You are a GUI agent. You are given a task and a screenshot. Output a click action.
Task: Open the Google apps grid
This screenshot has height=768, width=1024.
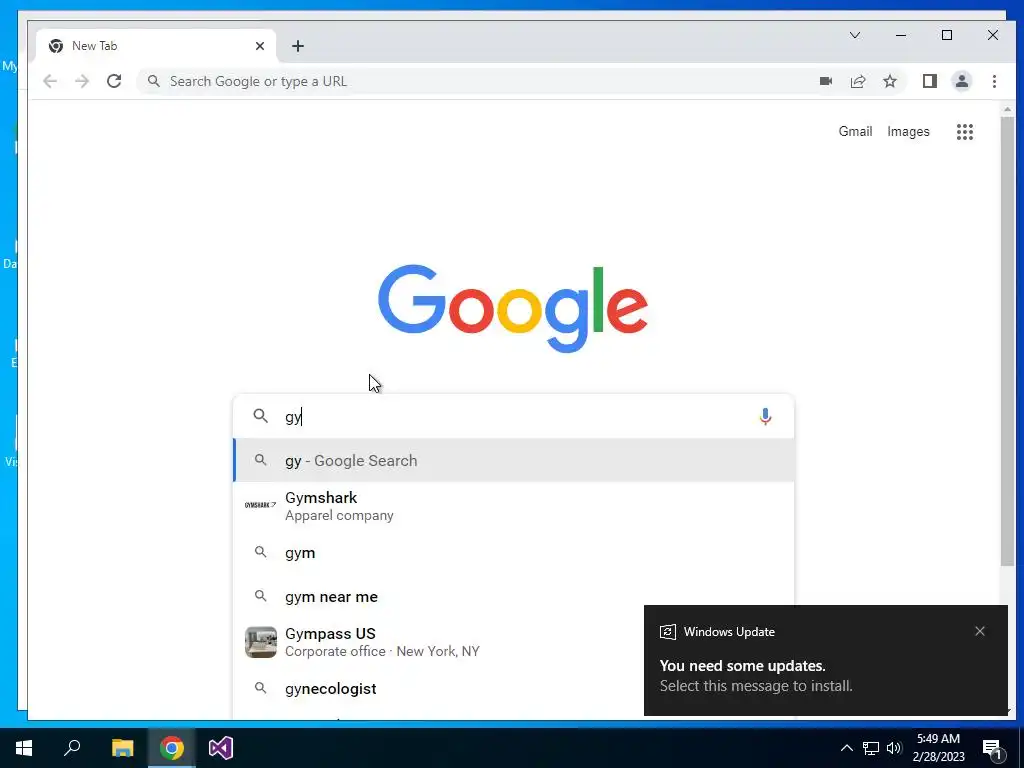(x=965, y=132)
